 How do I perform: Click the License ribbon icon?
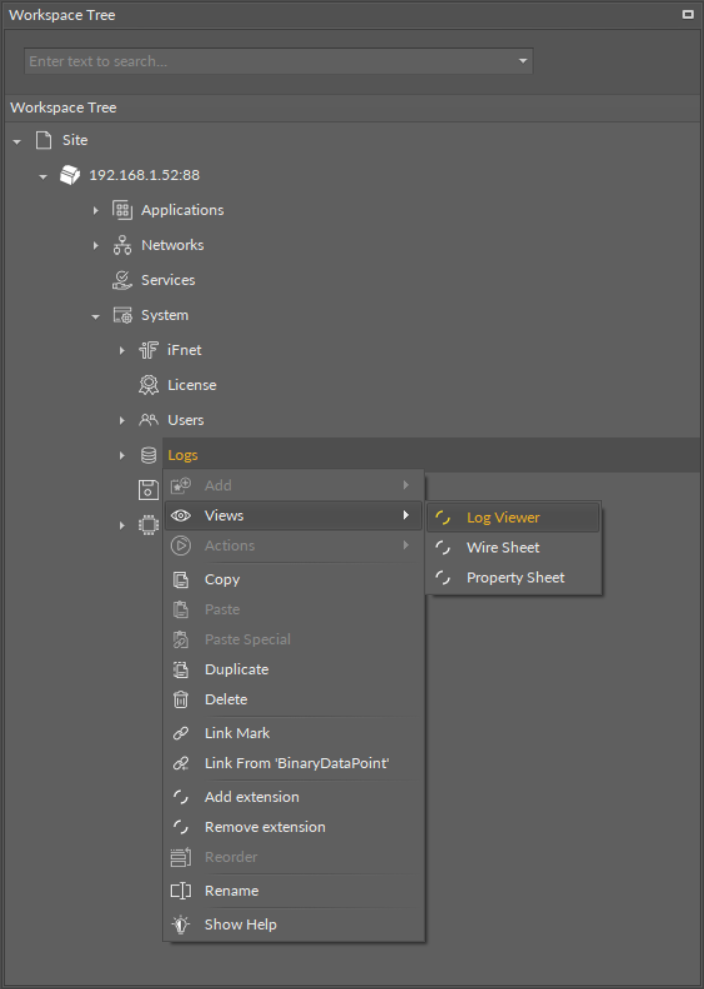(148, 385)
